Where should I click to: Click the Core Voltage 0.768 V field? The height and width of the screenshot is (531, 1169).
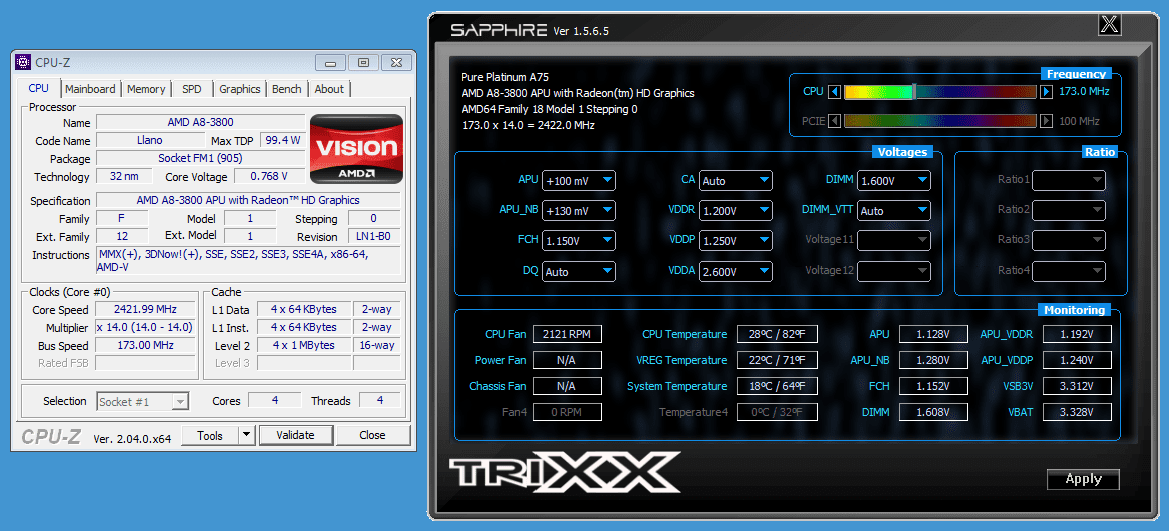pyautogui.click(x=271, y=177)
